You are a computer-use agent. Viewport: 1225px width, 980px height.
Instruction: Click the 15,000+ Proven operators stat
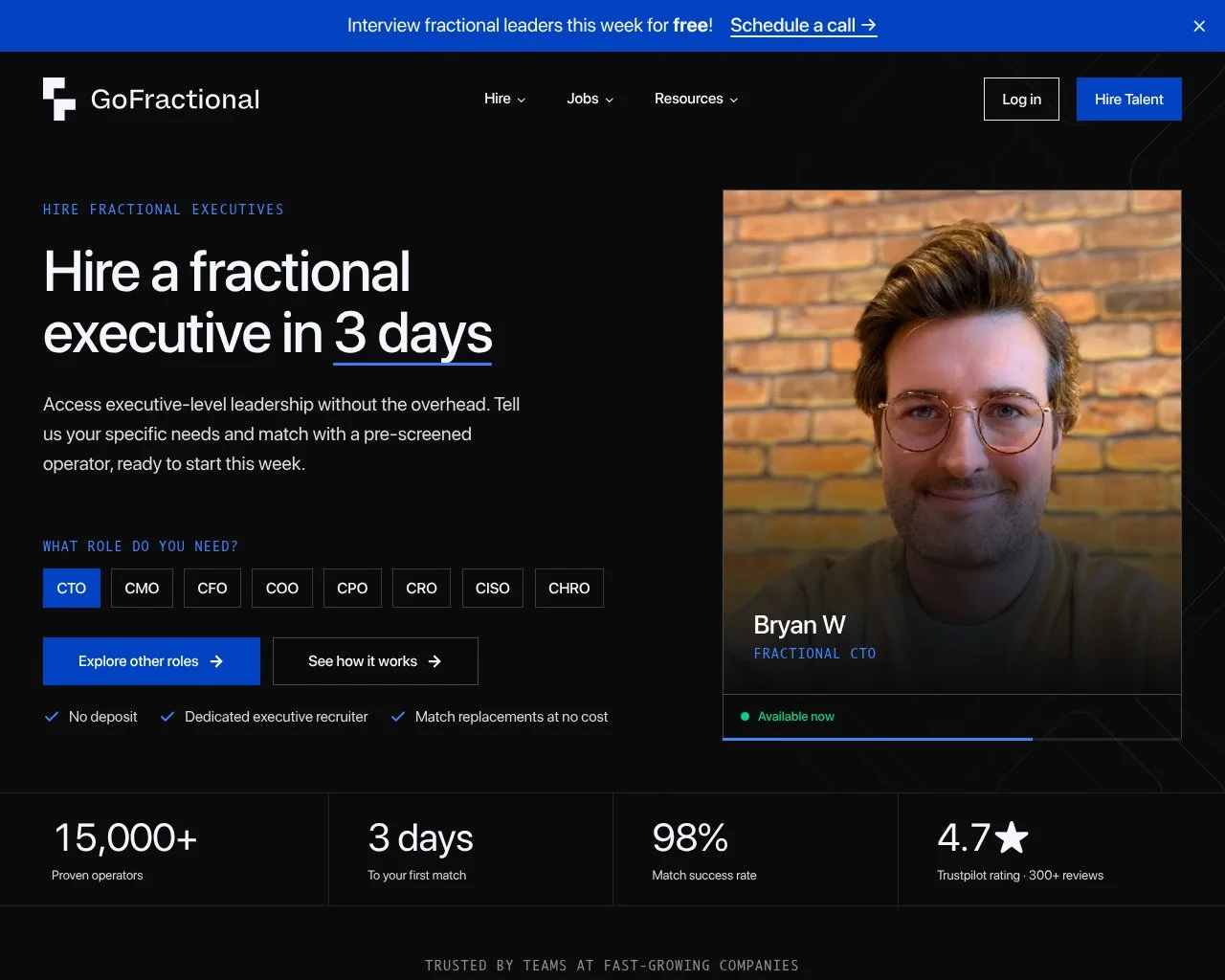[125, 850]
